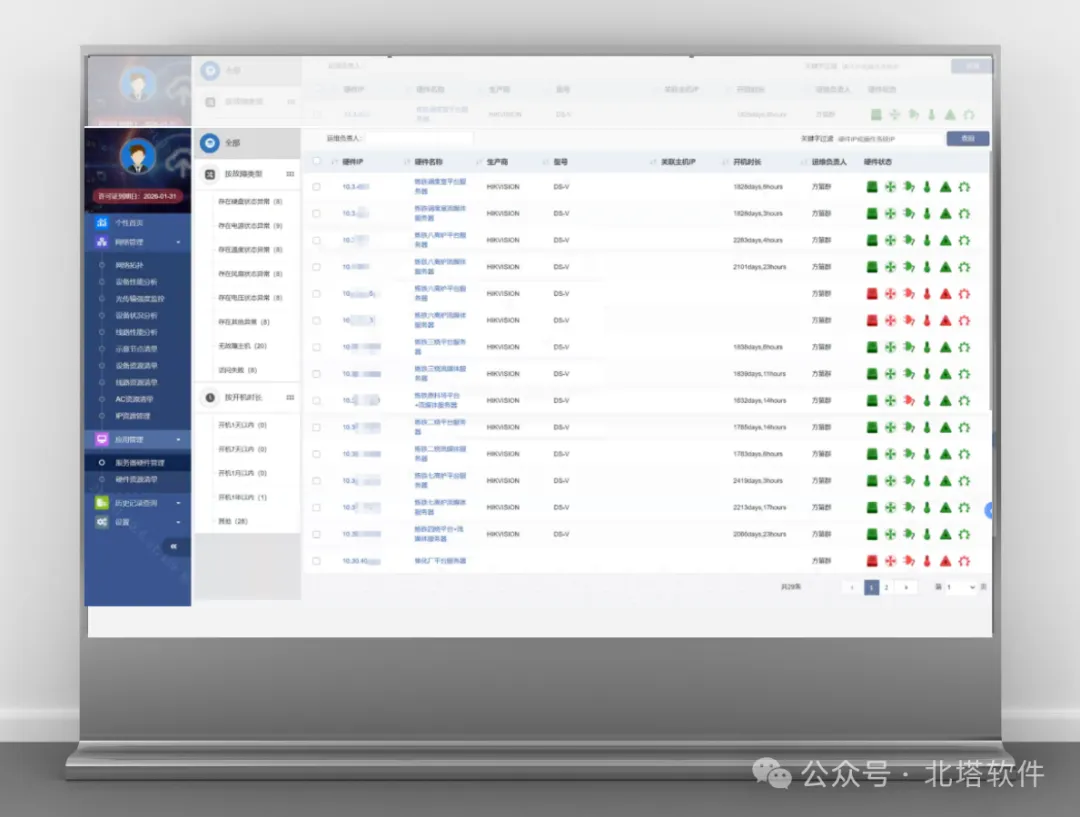Check the row with uptime 1839days,11hours
1080x817 pixels.
(316, 374)
